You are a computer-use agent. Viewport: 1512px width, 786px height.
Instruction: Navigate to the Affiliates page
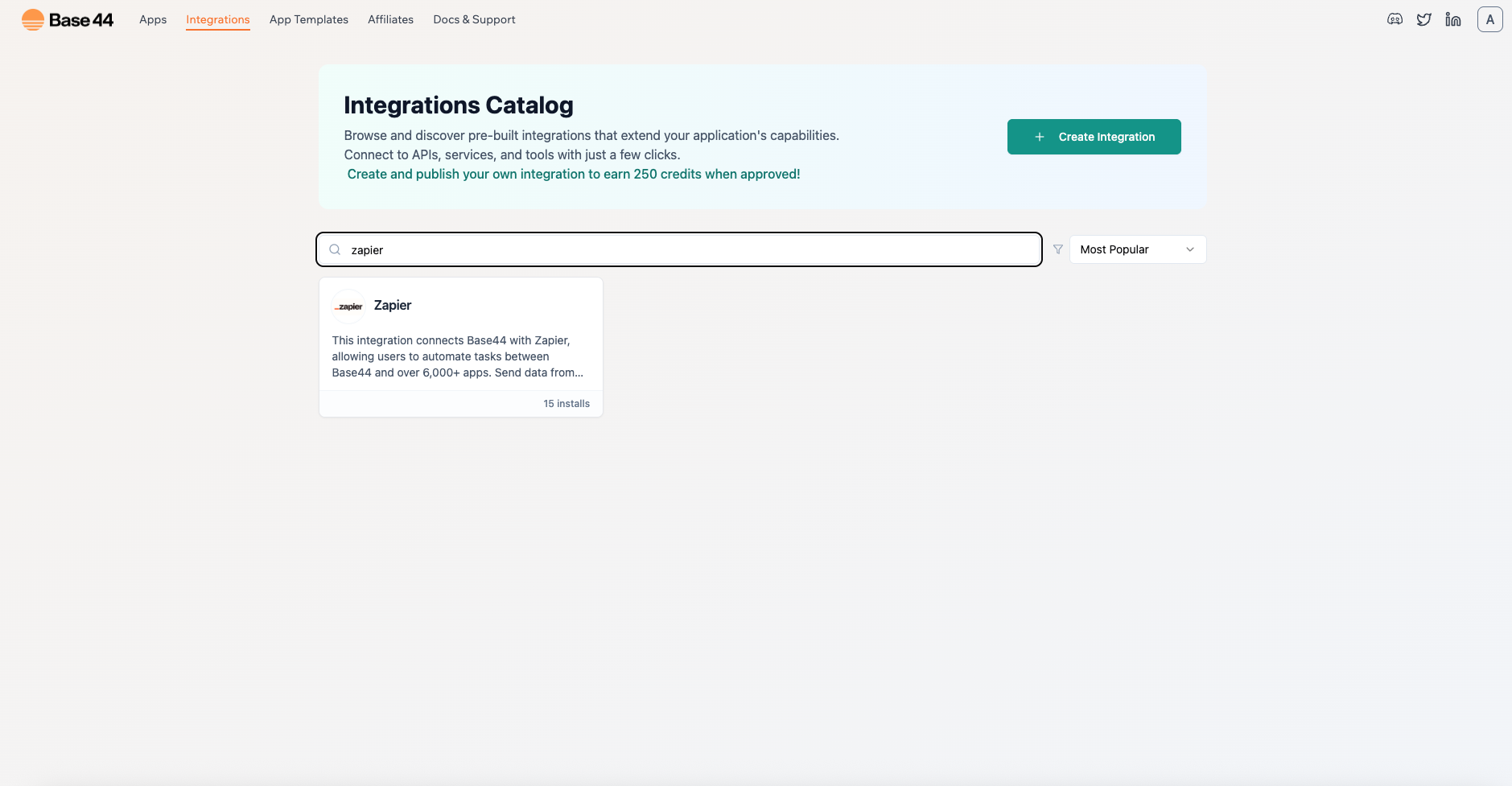(390, 19)
